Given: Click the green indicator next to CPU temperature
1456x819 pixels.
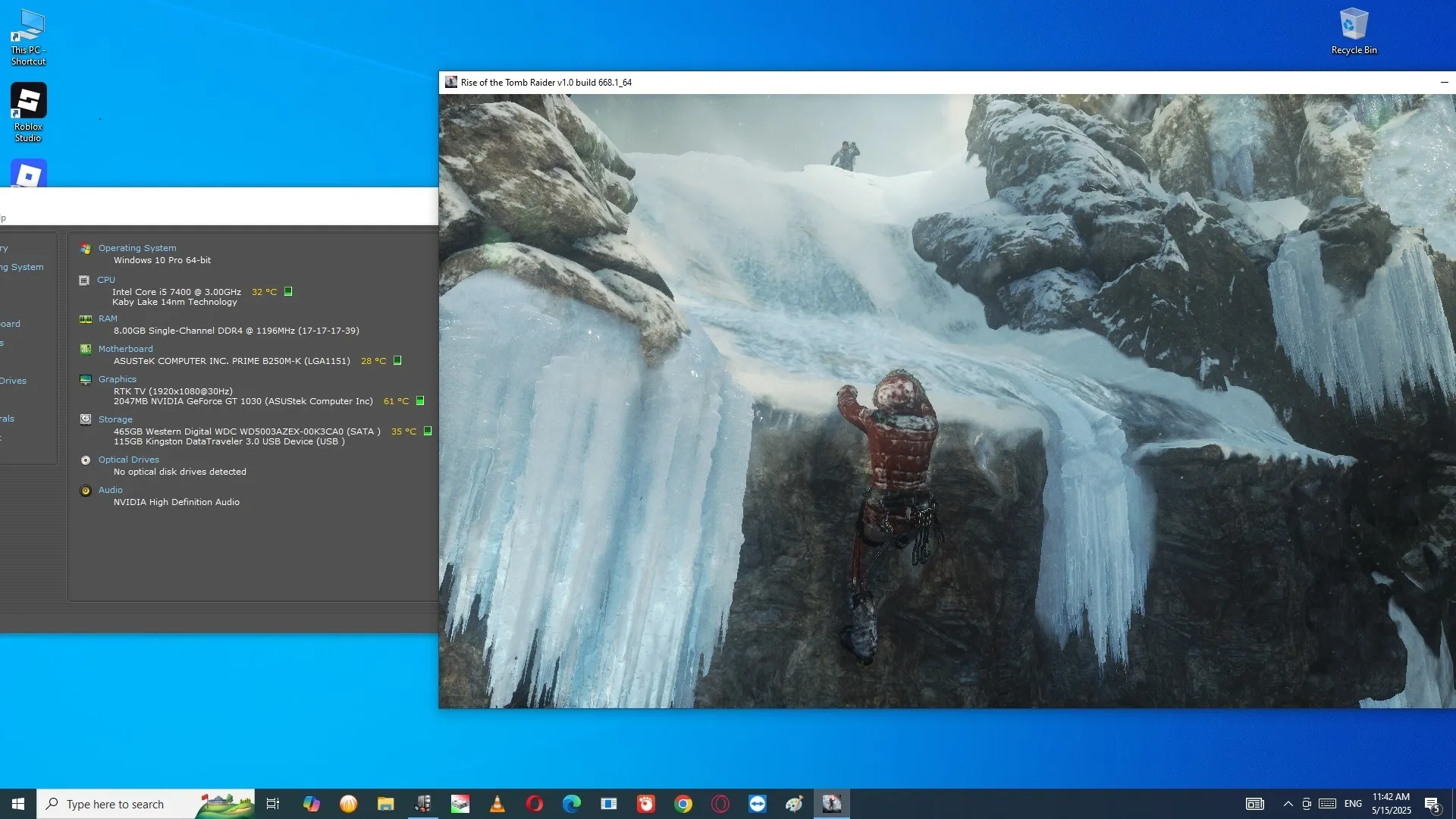Looking at the screenshot, I should [288, 291].
